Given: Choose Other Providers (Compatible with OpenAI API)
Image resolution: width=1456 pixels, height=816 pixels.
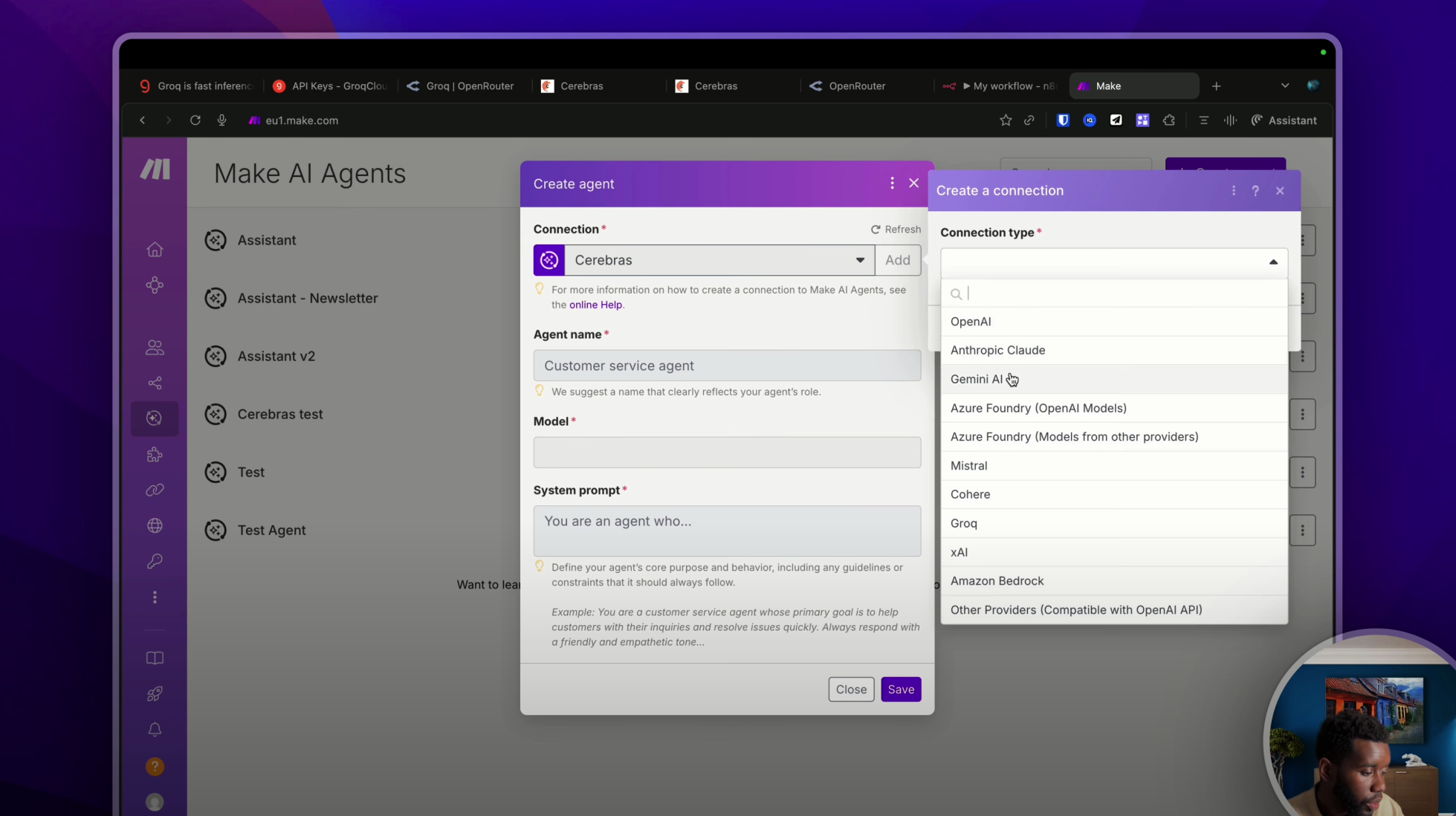Looking at the screenshot, I should (1113, 610).
